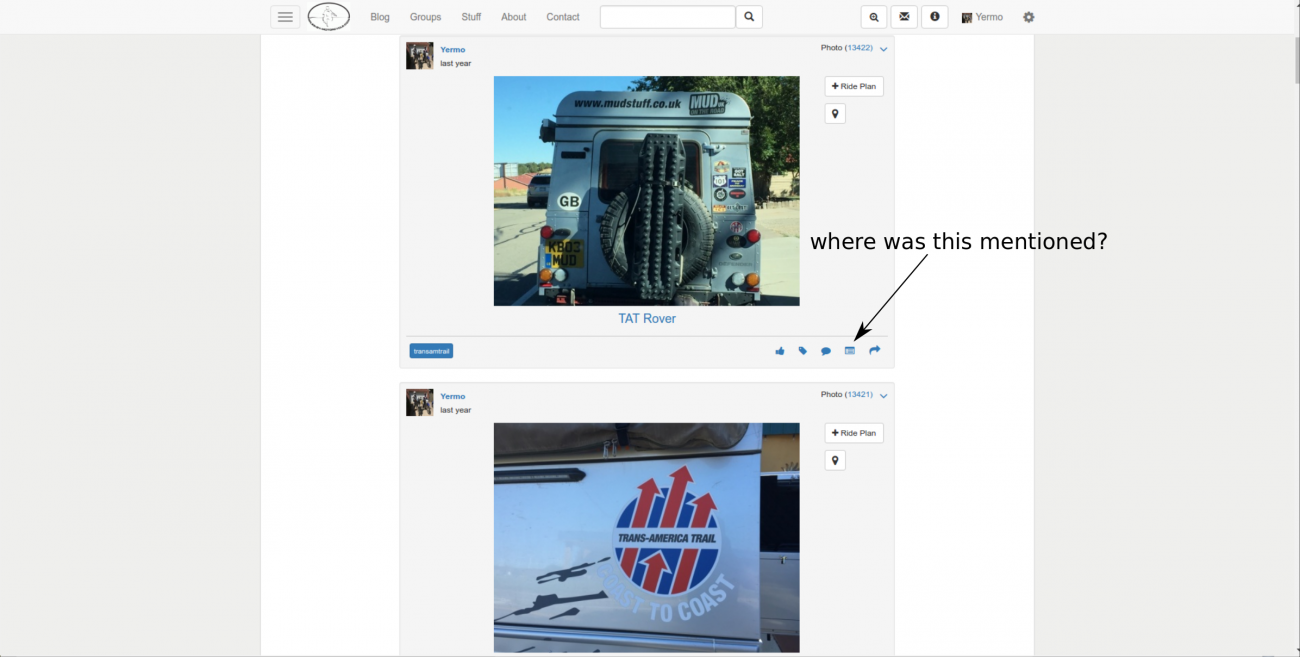Click the magnifier search button beside the search field
1300x657 pixels.
click(749, 17)
